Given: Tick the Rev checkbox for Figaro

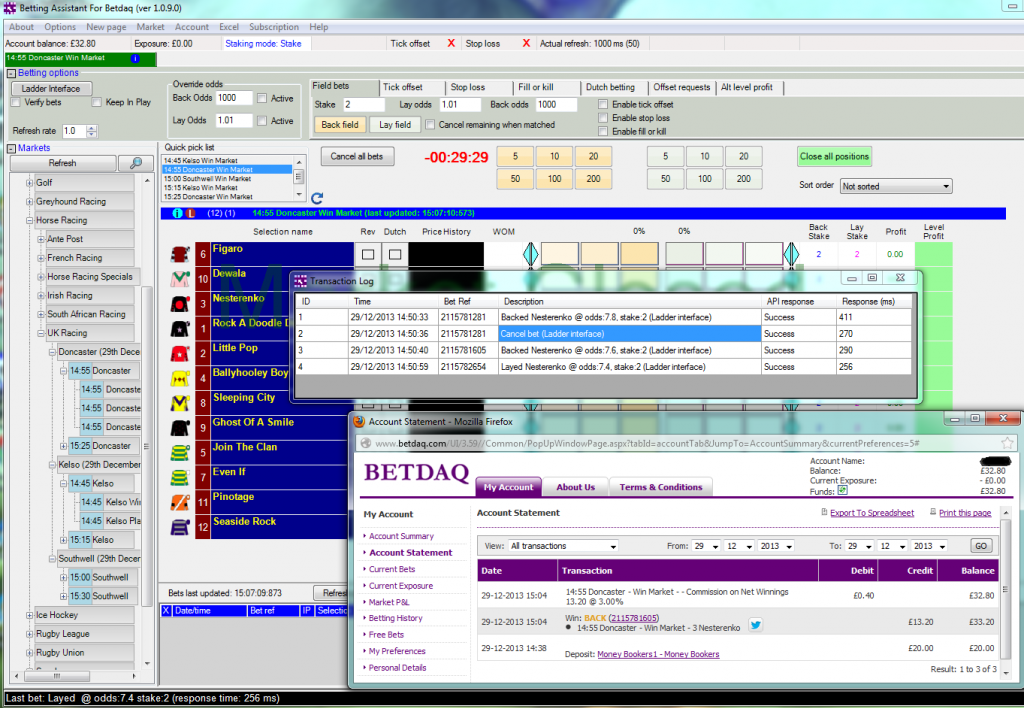Looking at the screenshot, I should click(368, 254).
